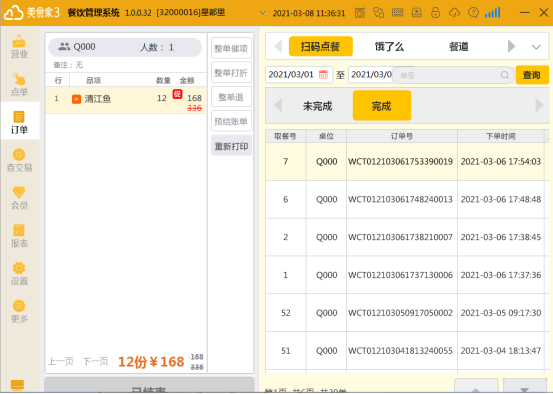Click the scale icon in title bar
Viewport: 553px width, 394px height.
coord(360,13)
